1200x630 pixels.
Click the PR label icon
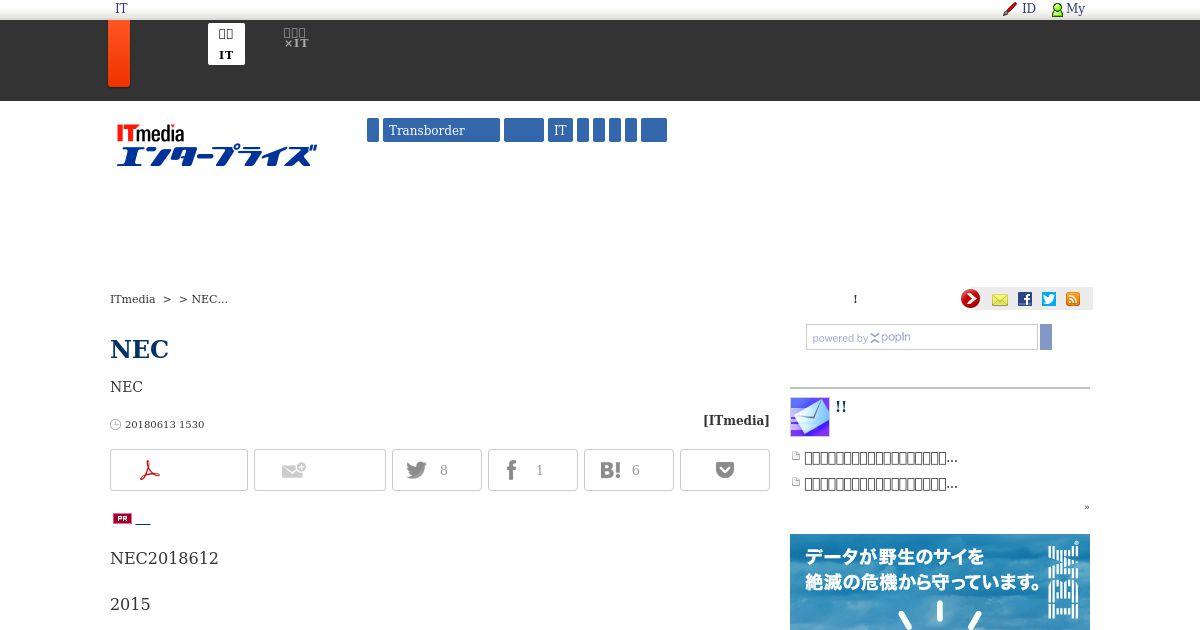click(122, 518)
